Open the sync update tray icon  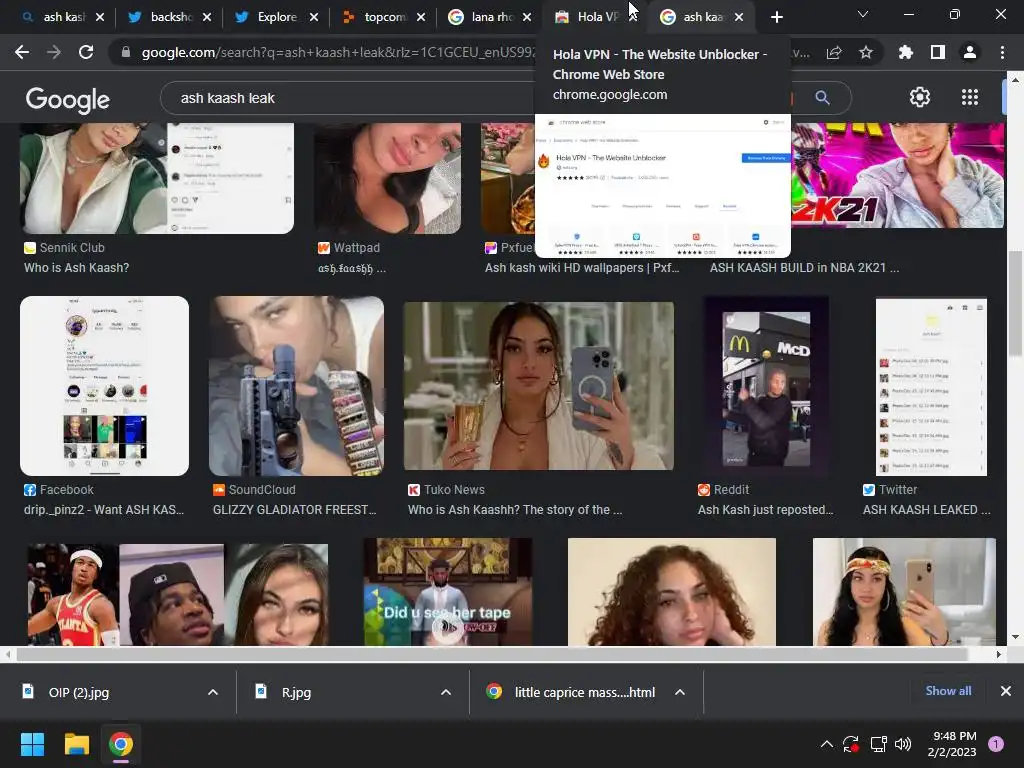click(850, 744)
